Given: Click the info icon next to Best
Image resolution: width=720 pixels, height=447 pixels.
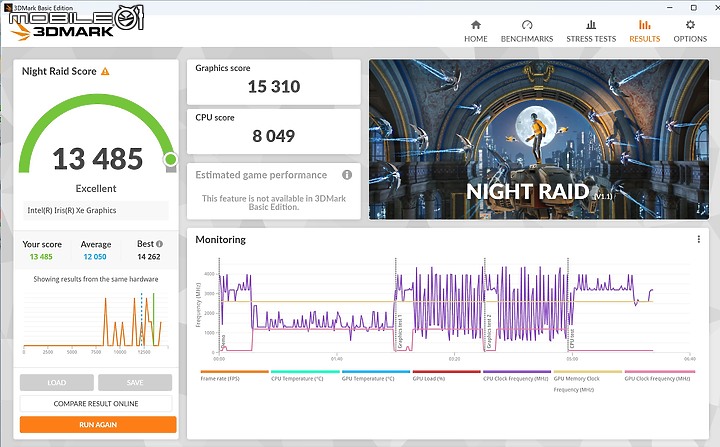Looking at the screenshot, I should pyautogui.click(x=159, y=244).
